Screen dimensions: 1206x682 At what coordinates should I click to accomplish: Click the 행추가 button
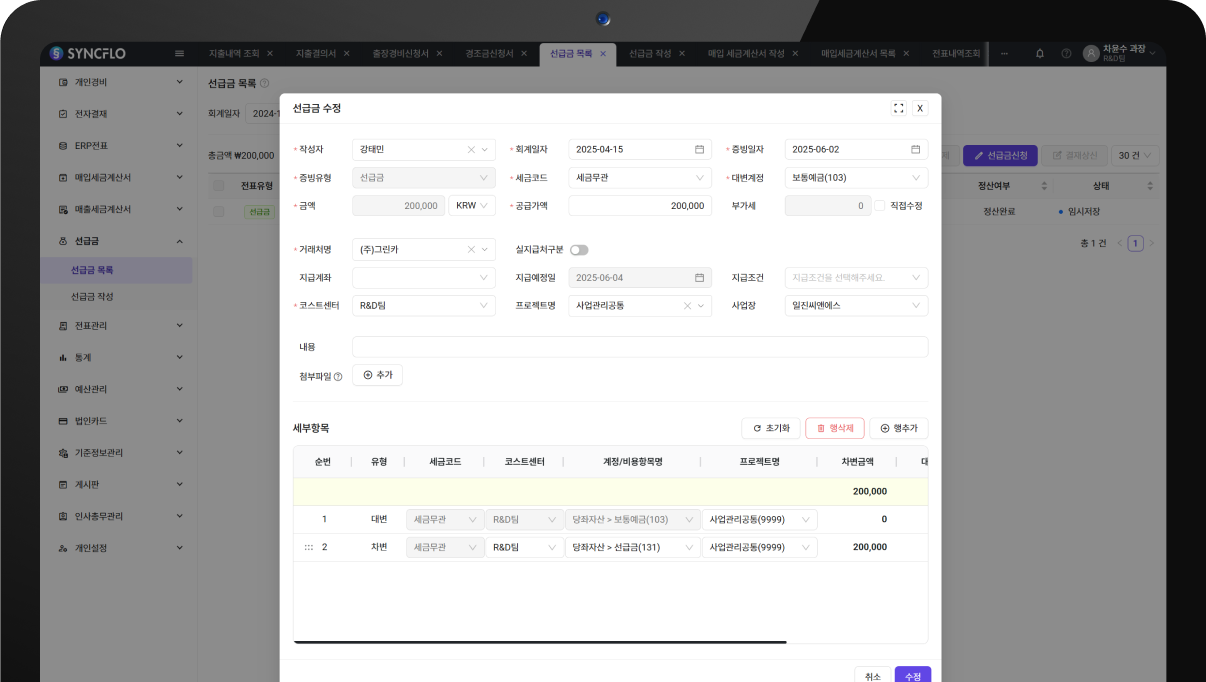[898, 428]
